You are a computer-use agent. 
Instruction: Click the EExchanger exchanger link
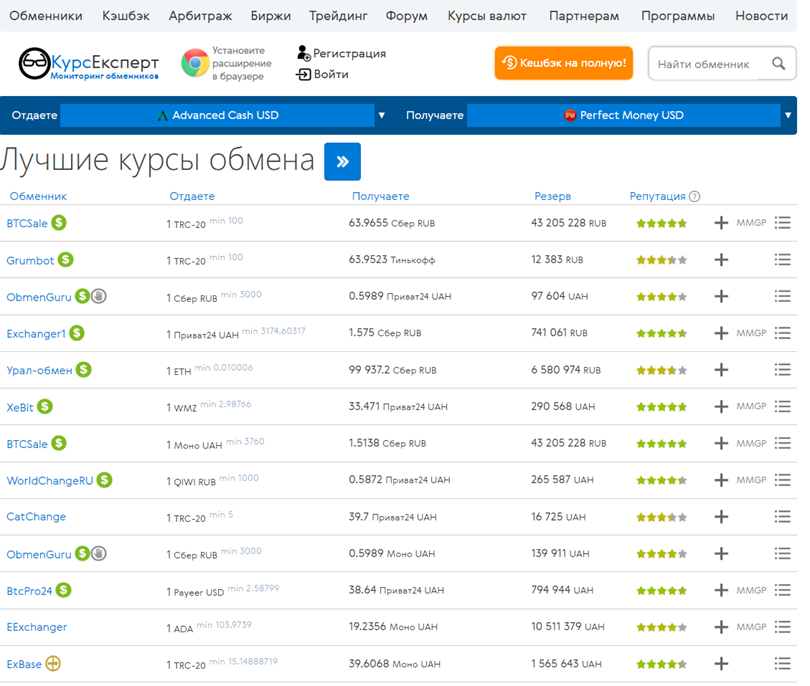coord(37,627)
